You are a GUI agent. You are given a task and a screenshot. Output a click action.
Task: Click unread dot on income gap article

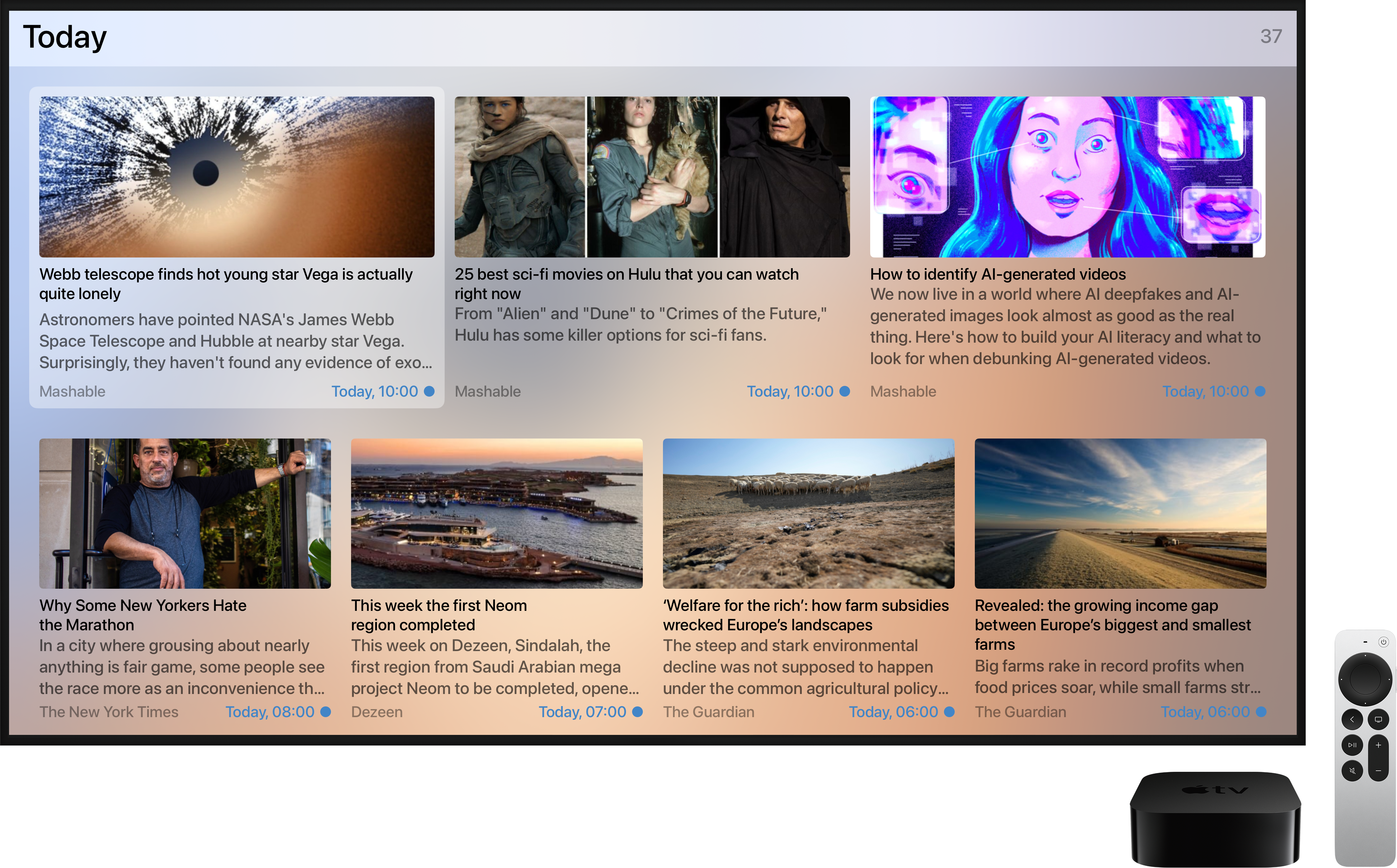(1260, 711)
